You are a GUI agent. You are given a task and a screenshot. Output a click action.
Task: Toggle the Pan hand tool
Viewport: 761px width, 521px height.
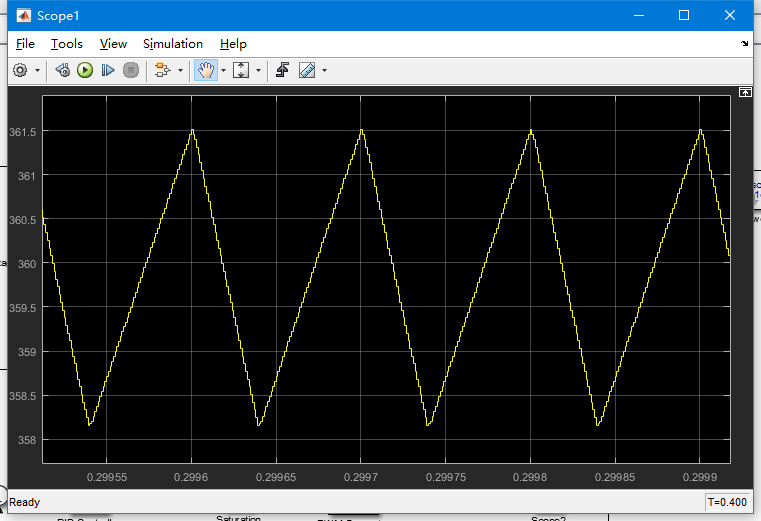(205, 71)
